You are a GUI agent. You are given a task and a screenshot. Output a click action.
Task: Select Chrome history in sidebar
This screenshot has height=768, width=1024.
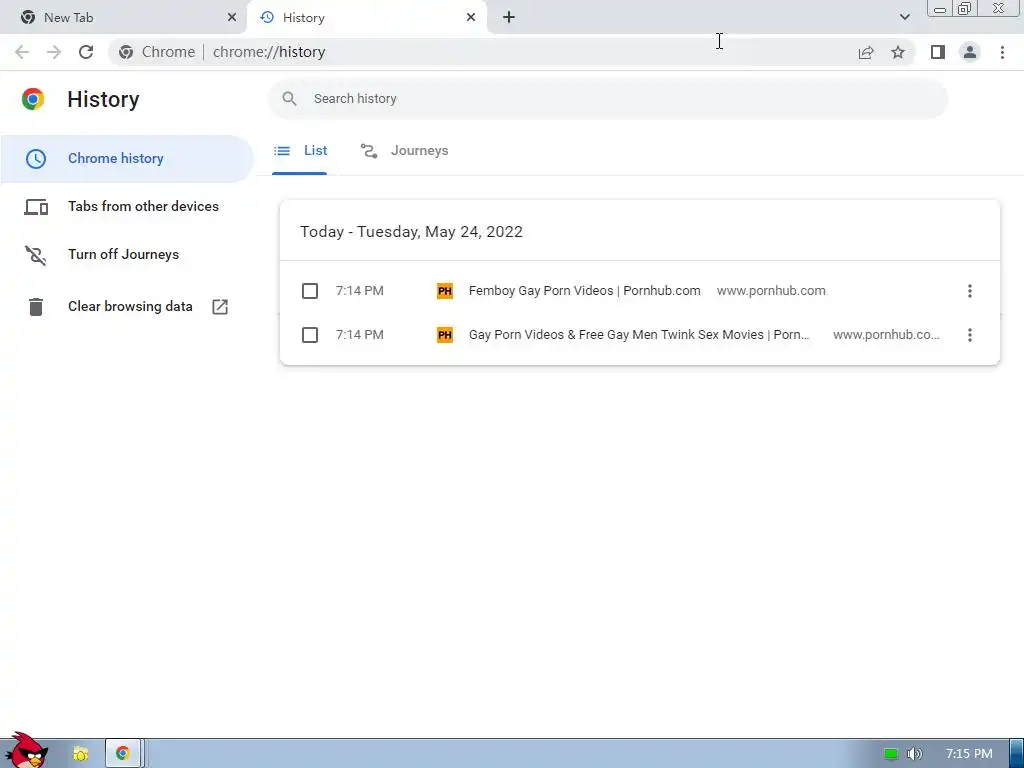tap(127, 159)
